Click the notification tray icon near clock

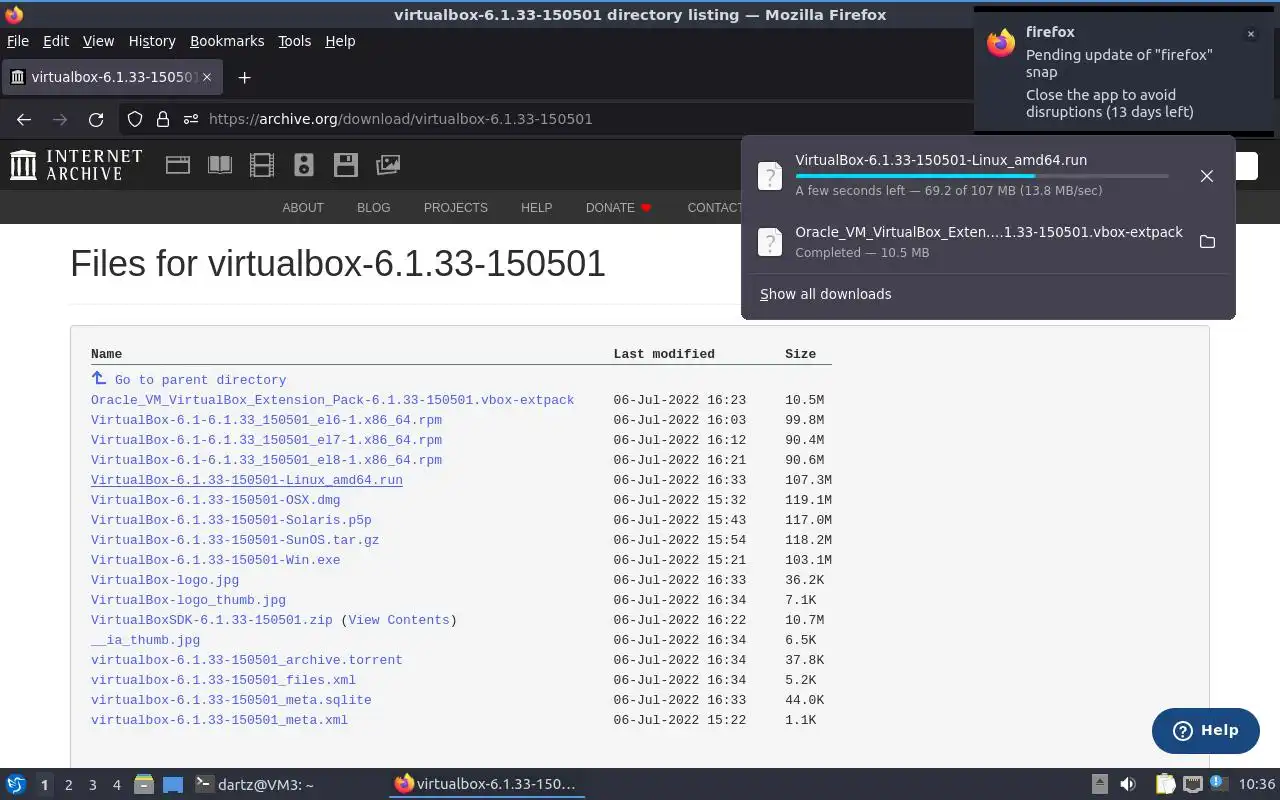click(1217, 783)
